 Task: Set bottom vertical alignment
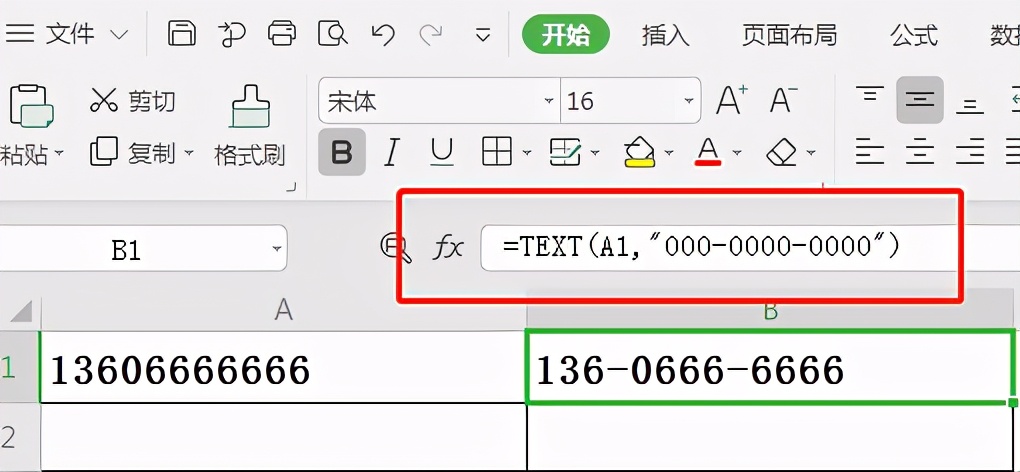pyautogui.click(x=969, y=105)
